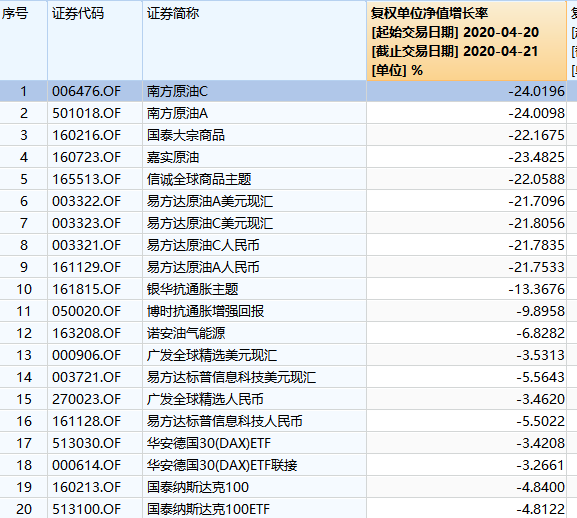Click the value -21.7835

coord(537,245)
